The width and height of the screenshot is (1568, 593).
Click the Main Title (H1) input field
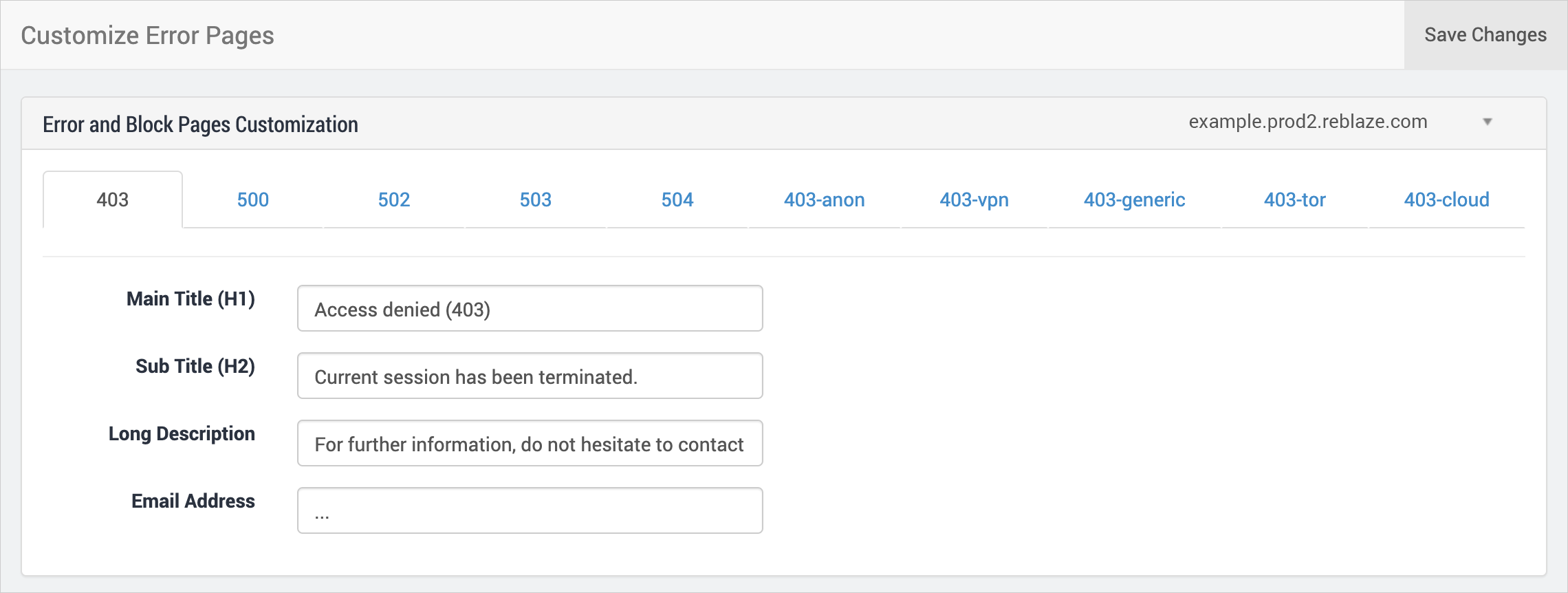coord(530,309)
